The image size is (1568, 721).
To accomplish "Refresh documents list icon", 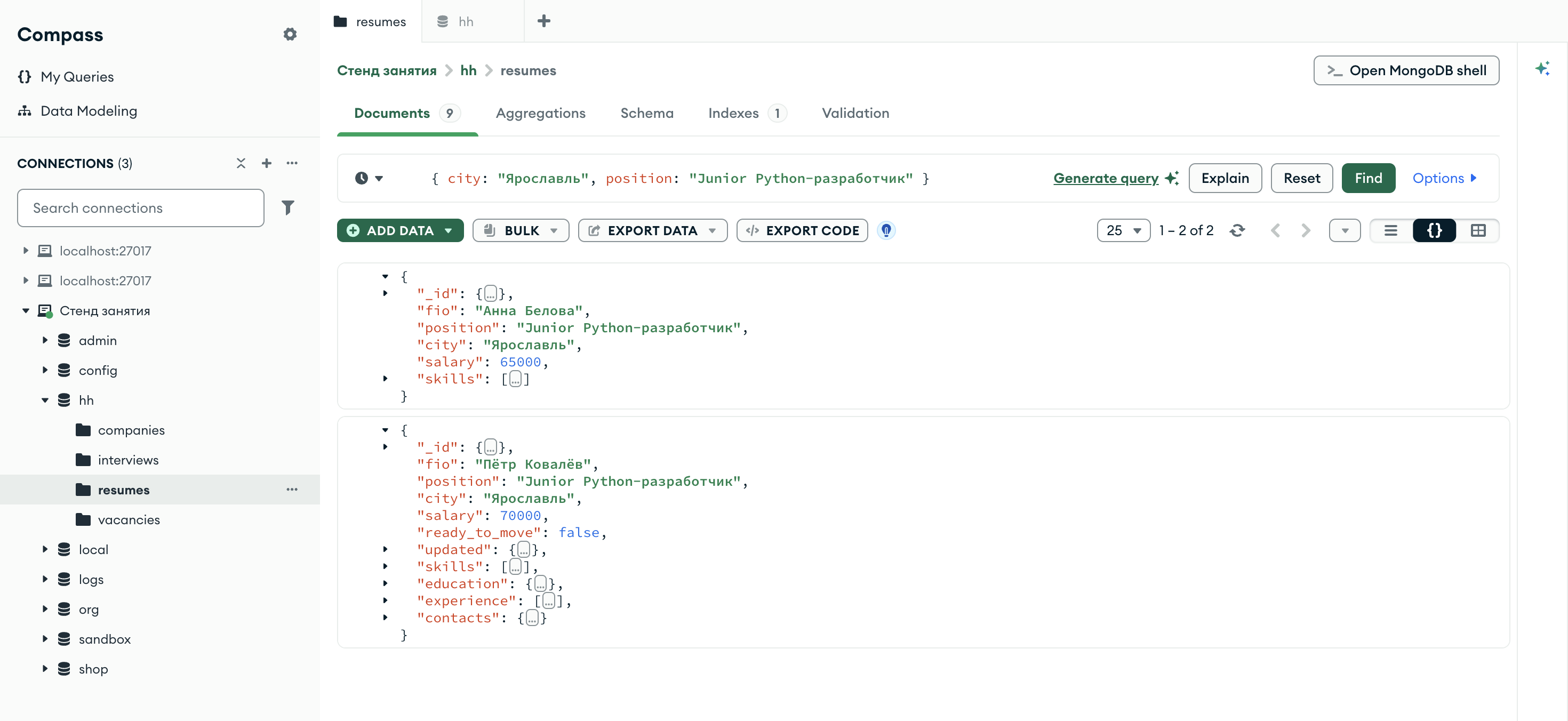I will coord(1237,230).
